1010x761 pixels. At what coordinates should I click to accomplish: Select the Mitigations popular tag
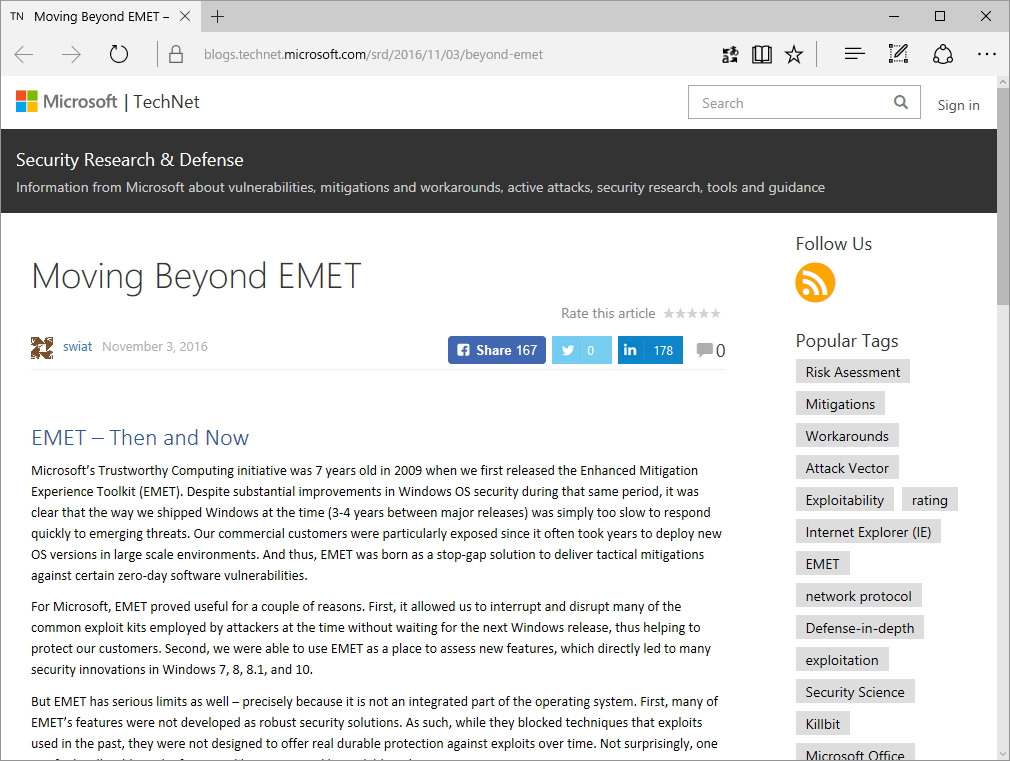pos(840,404)
